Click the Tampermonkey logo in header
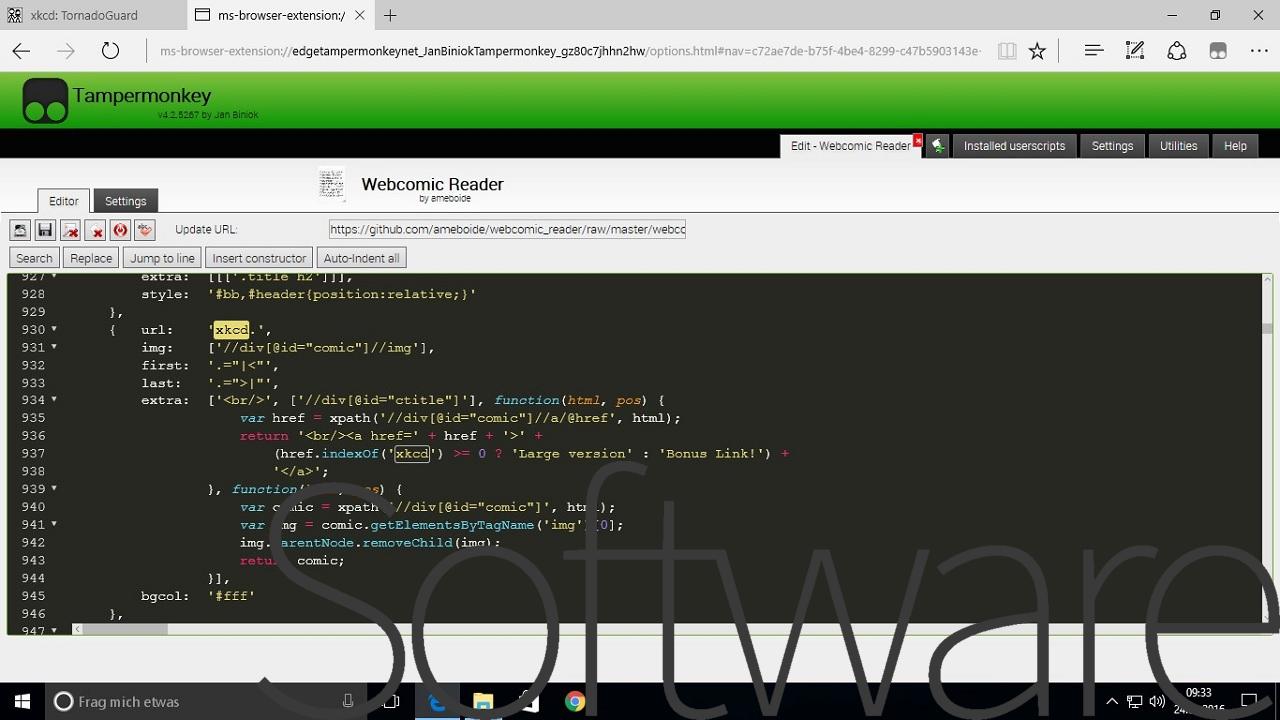Viewport: 1280px width, 720px height. [45, 101]
